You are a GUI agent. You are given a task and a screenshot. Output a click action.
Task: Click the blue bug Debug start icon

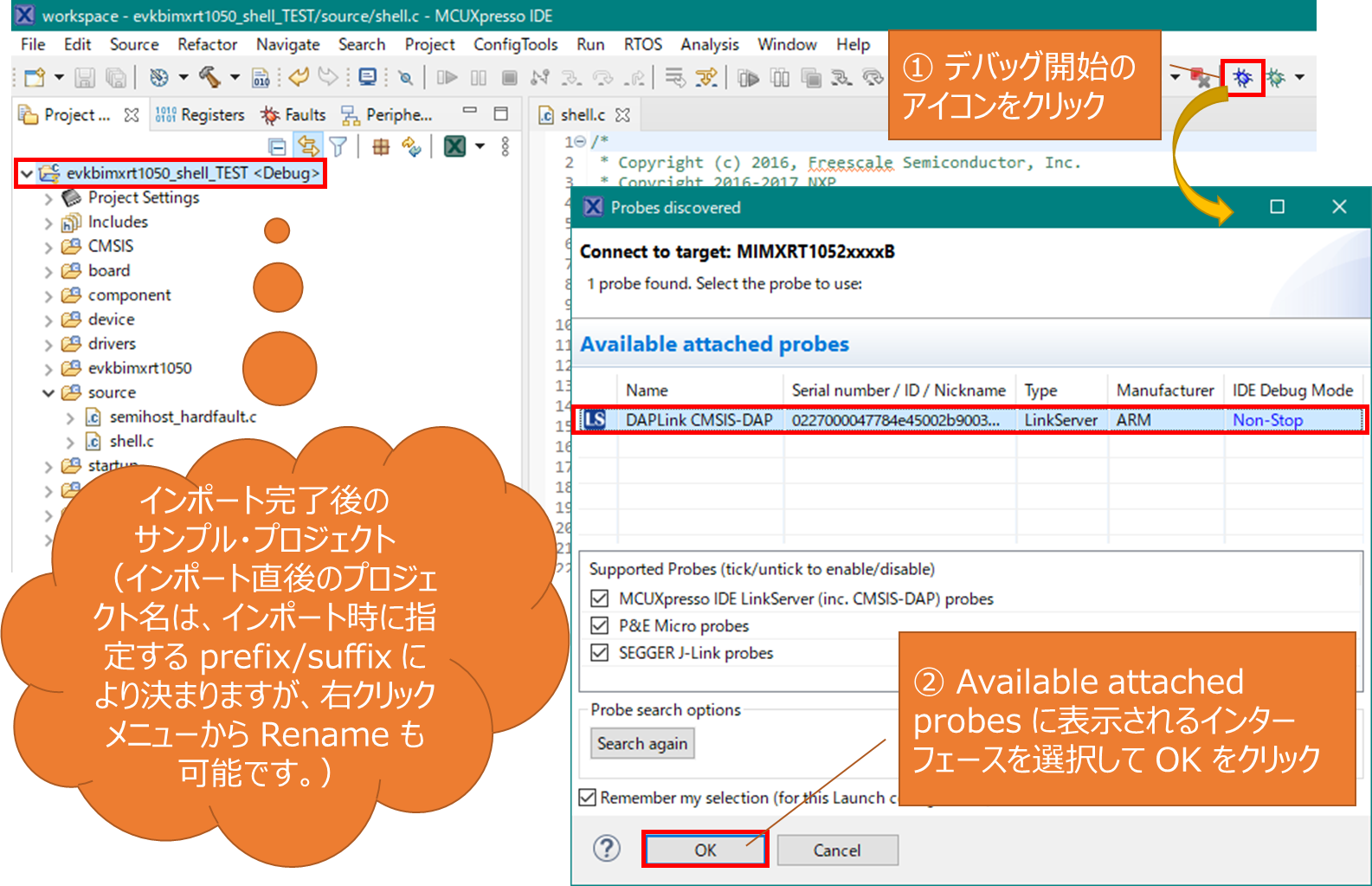click(x=1242, y=78)
